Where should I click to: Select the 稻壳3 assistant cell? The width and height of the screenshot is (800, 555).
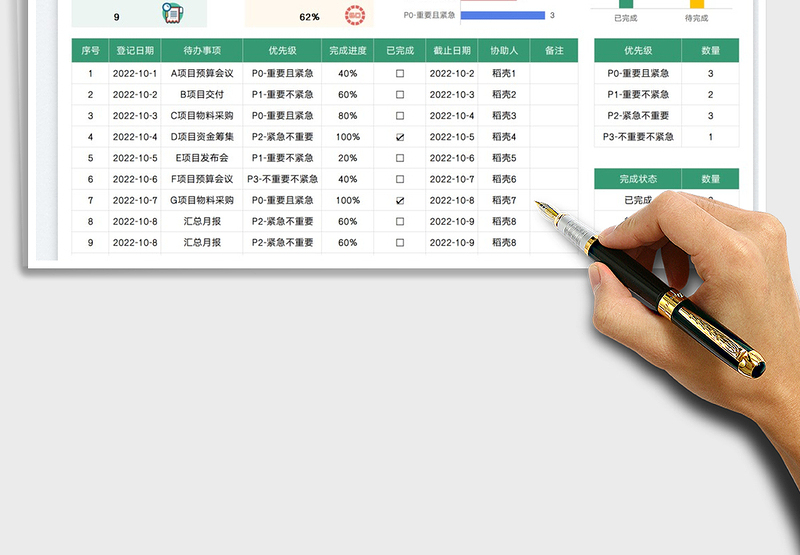point(504,116)
